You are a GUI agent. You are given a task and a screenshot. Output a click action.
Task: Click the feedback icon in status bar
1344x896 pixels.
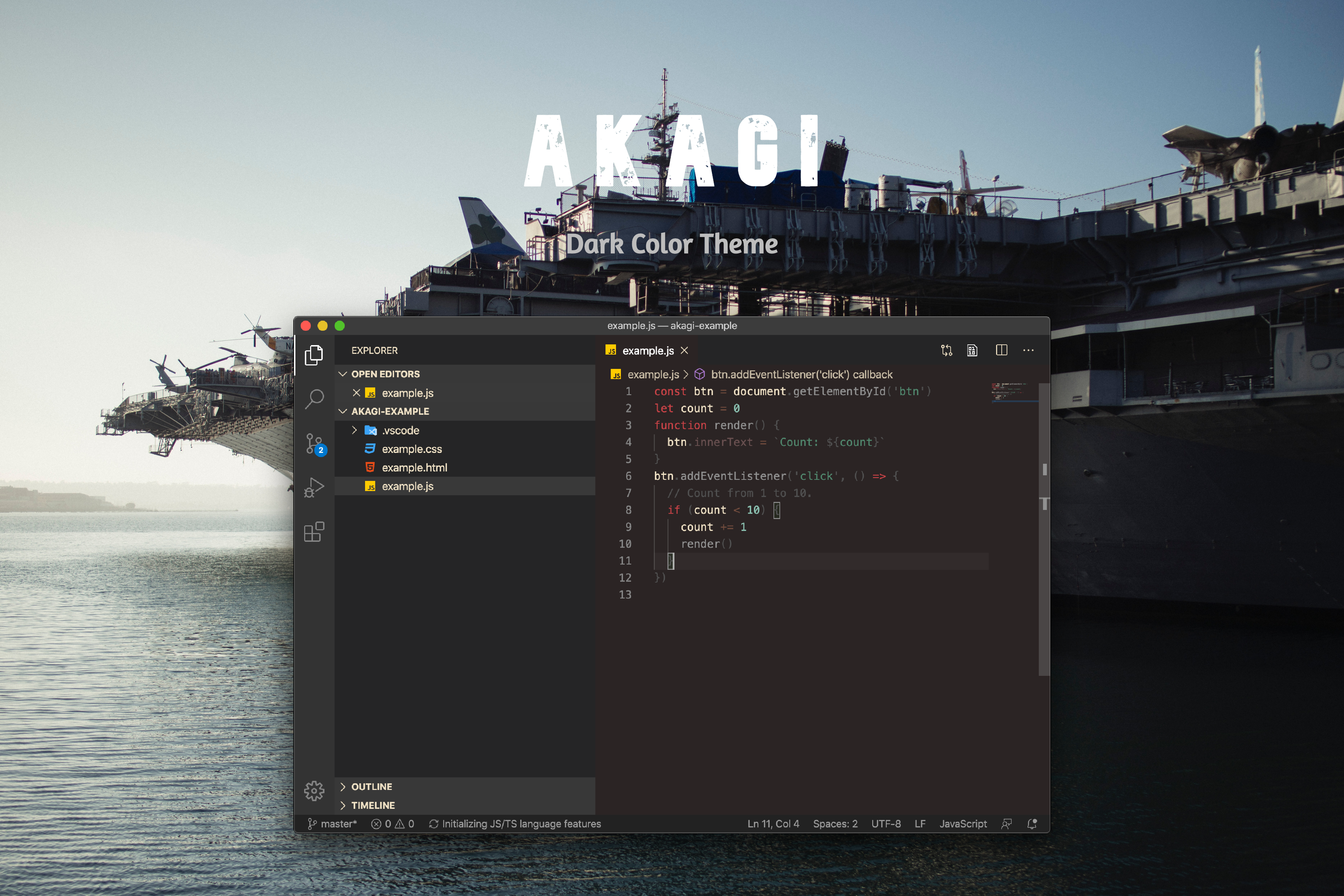1006,824
